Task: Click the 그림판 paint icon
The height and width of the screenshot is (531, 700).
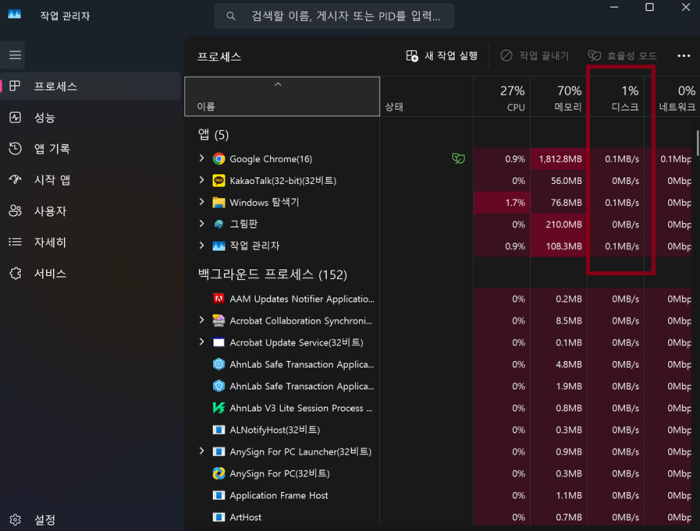Action: coord(219,224)
